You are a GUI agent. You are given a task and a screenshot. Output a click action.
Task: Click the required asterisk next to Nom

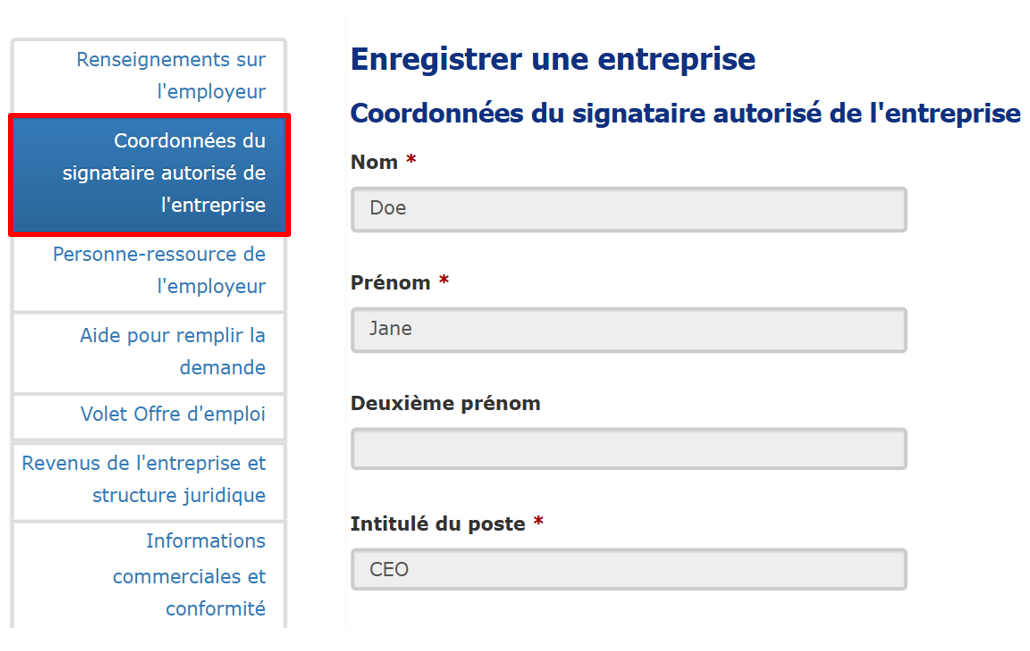pos(410,158)
